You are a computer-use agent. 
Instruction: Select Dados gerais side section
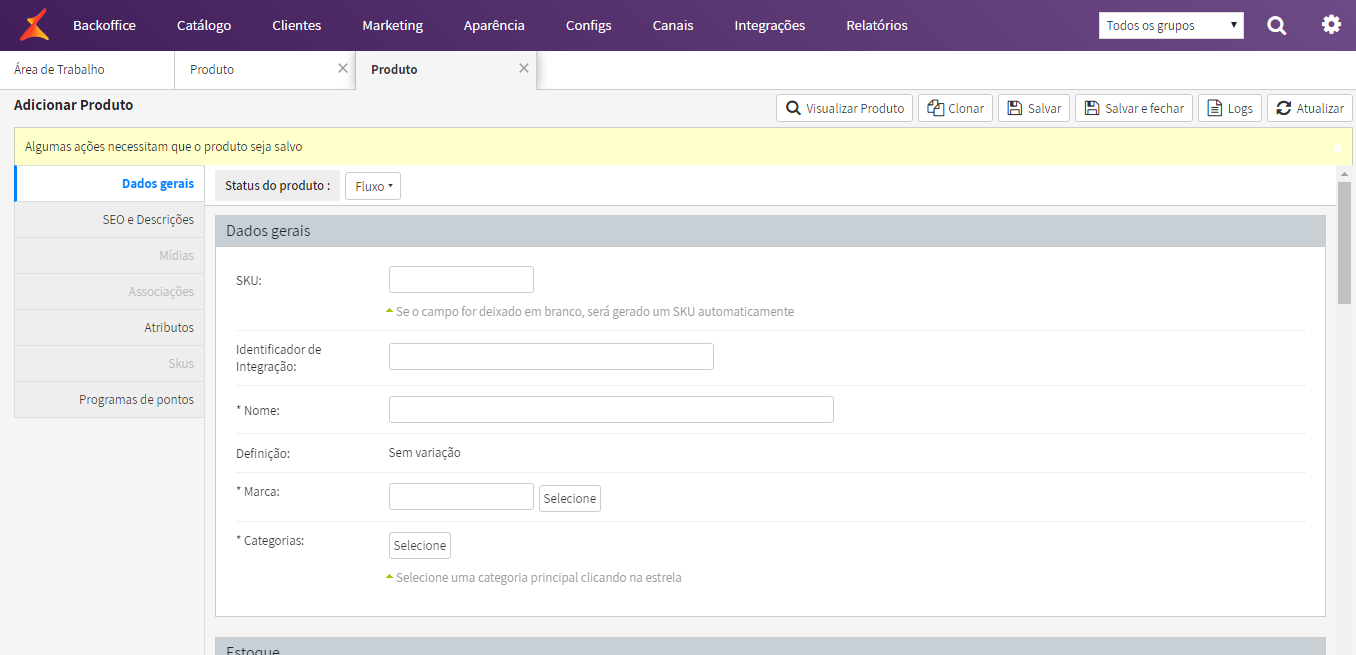pyautogui.click(x=110, y=184)
